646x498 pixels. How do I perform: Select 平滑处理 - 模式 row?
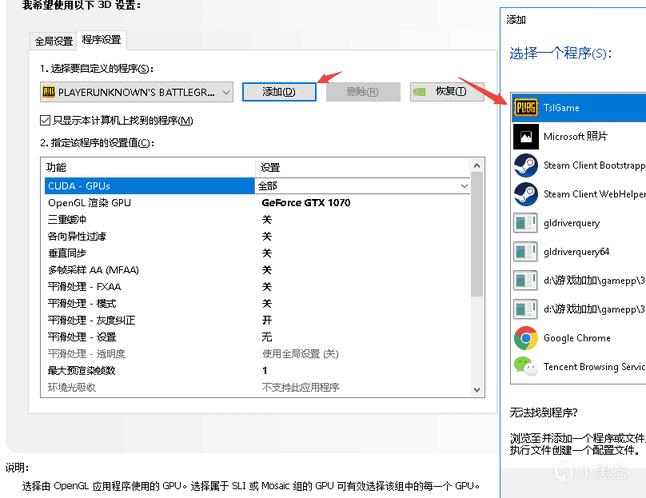click(x=257, y=304)
